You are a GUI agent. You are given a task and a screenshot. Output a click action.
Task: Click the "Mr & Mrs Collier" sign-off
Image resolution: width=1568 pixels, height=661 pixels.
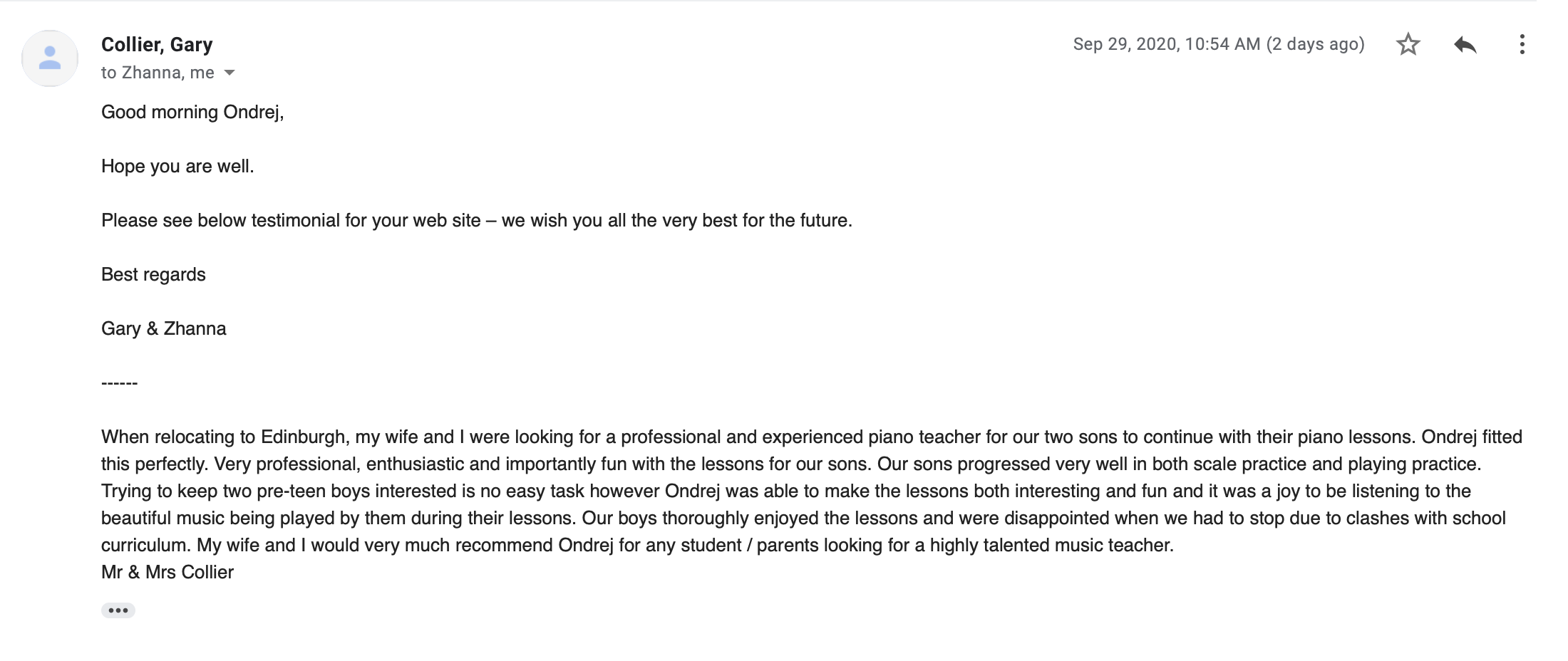[x=167, y=572]
